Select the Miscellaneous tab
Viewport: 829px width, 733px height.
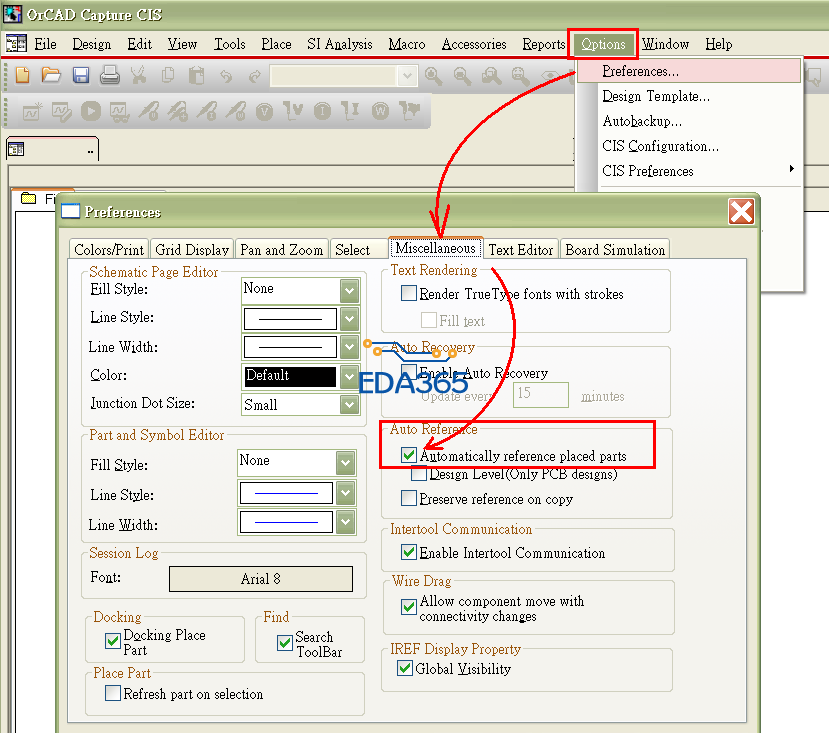point(435,248)
